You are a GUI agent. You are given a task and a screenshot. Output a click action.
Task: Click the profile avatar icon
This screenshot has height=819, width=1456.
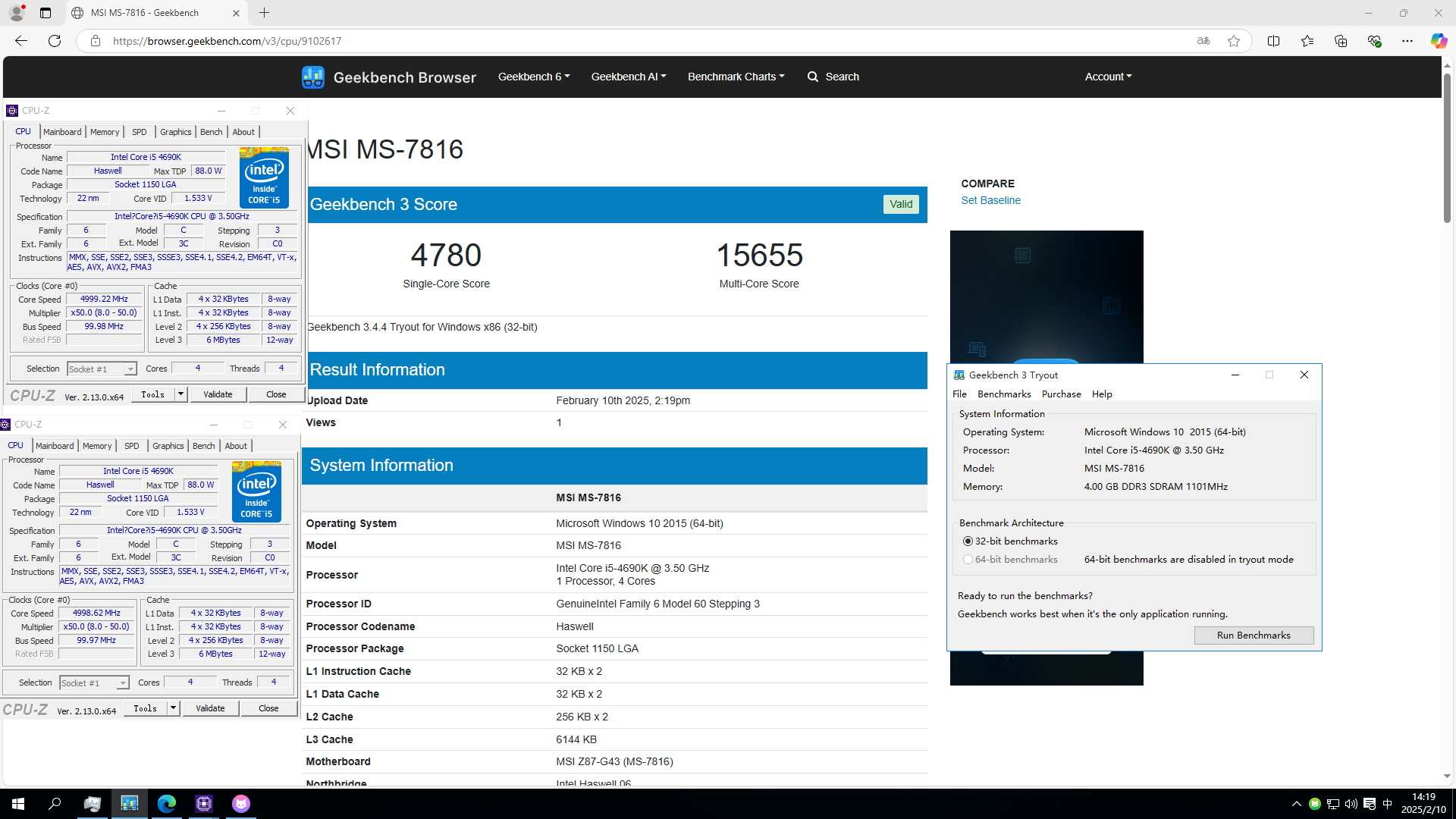pyautogui.click(x=17, y=13)
